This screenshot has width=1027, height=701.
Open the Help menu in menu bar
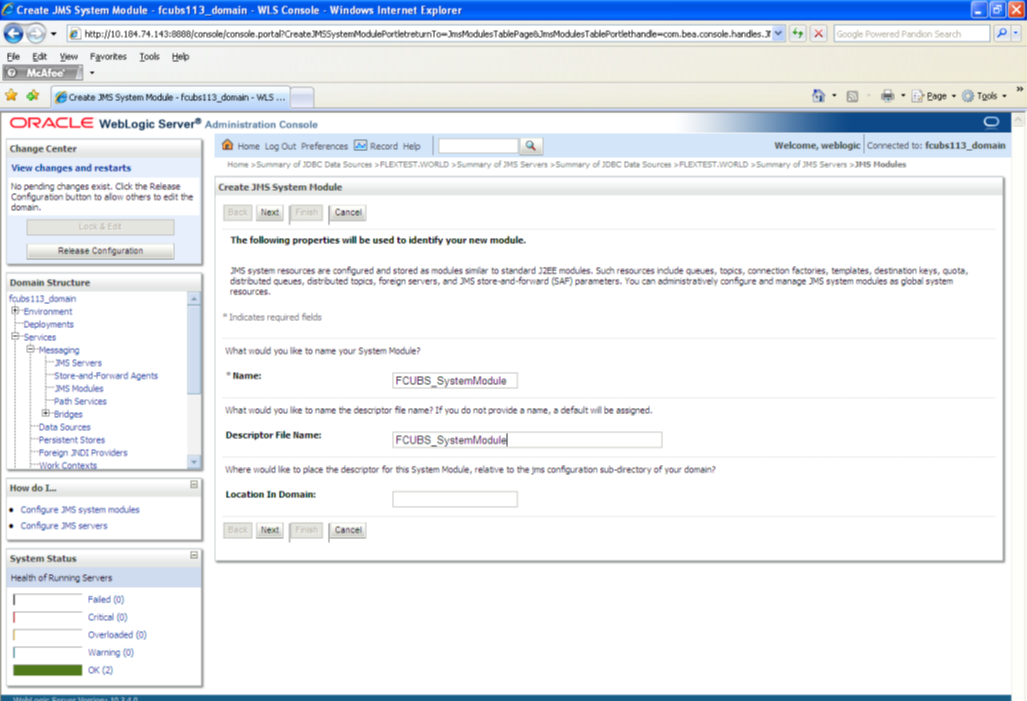pyautogui.click(x=180, y=56)
